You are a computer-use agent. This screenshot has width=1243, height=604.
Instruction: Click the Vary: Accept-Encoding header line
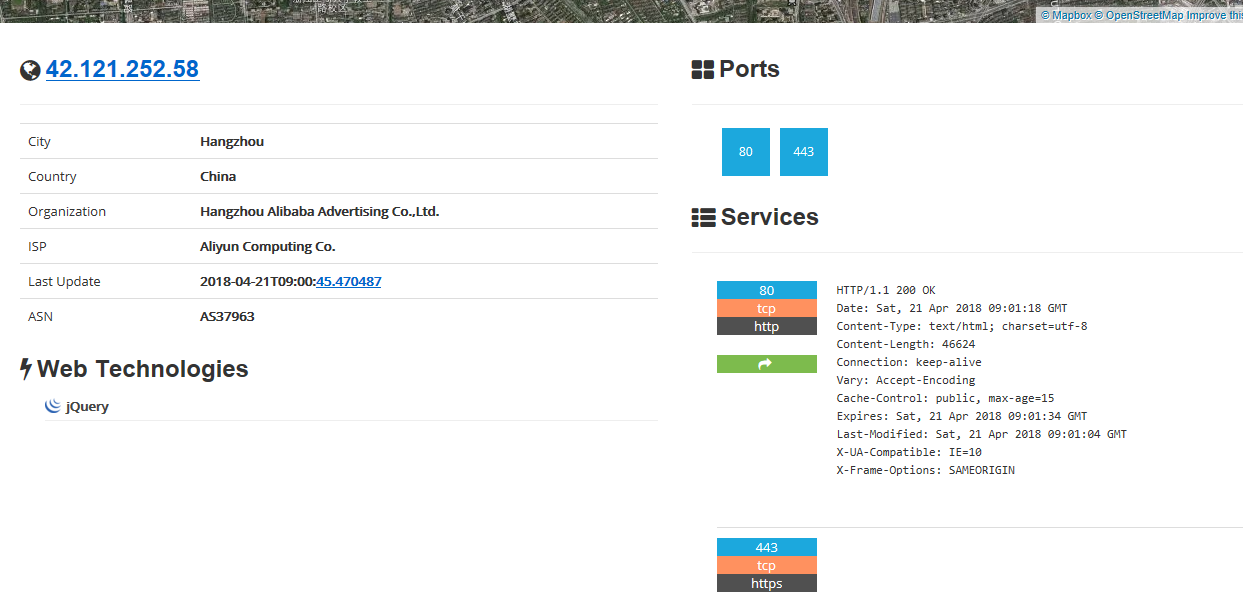[x=906, y=380]
